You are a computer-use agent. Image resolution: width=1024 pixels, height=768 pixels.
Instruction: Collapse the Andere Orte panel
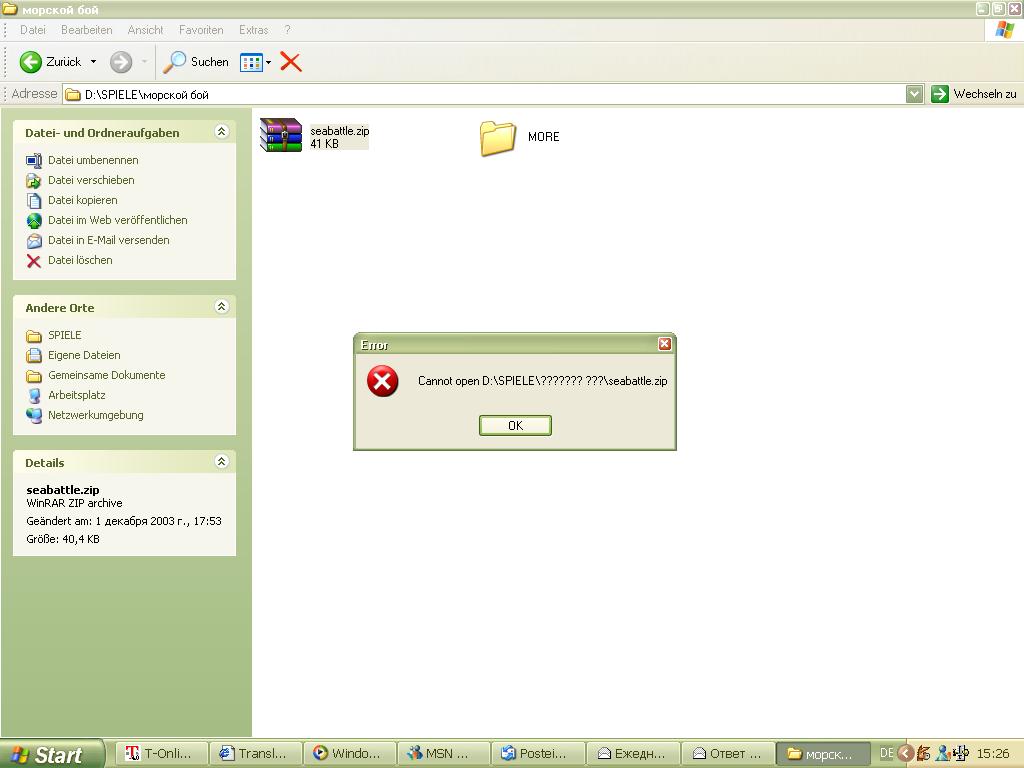[x=221, y=306]
